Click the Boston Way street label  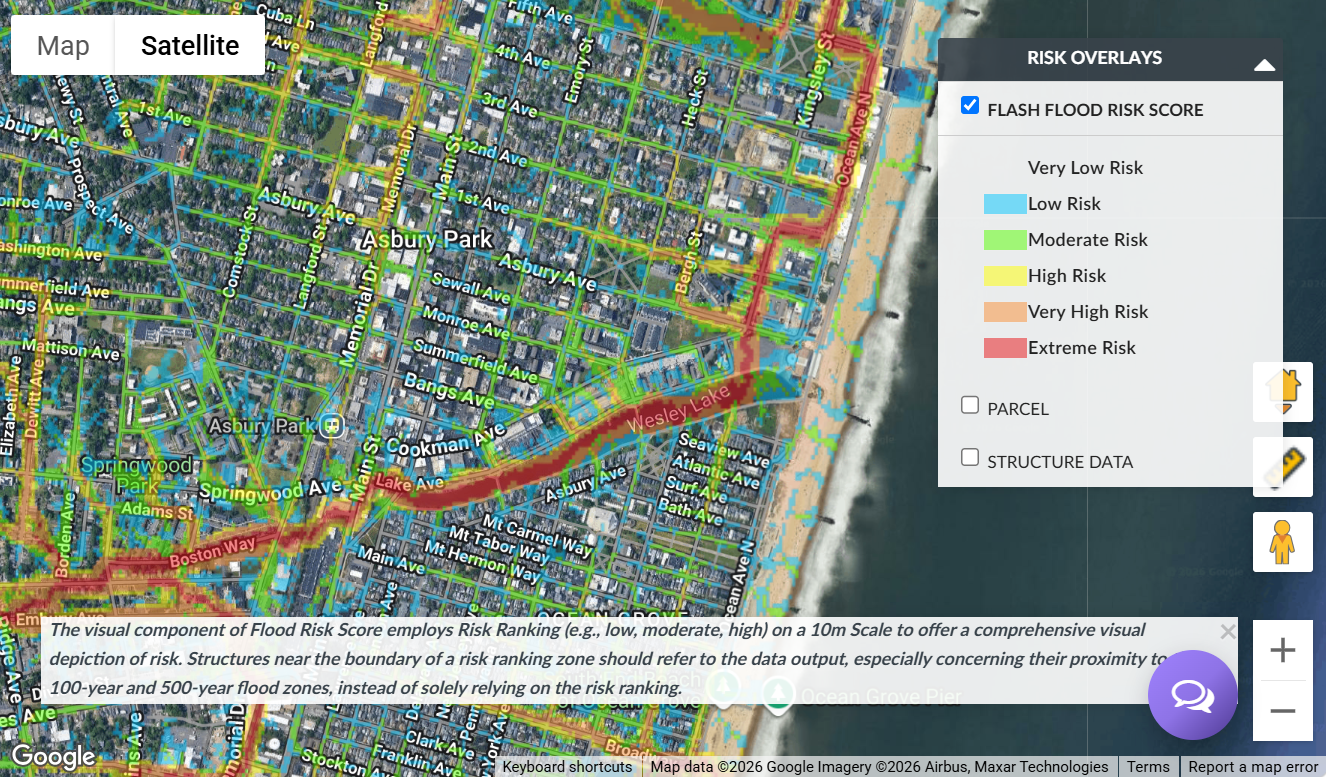pyautogui.click(x=213, y=553)
